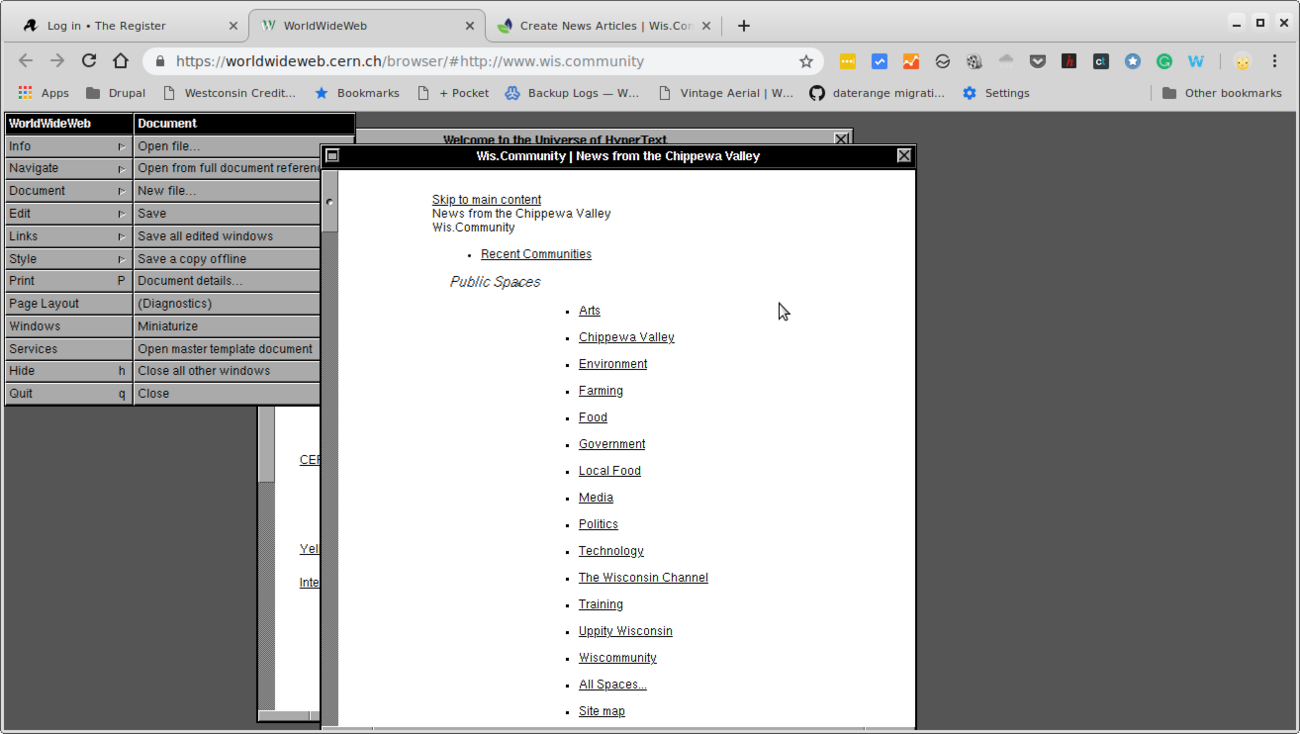Image resolution: width=1300 pixels, height=734 pixels.
Task: Bookmark this page with the star icon
Action: click(806, 61)
